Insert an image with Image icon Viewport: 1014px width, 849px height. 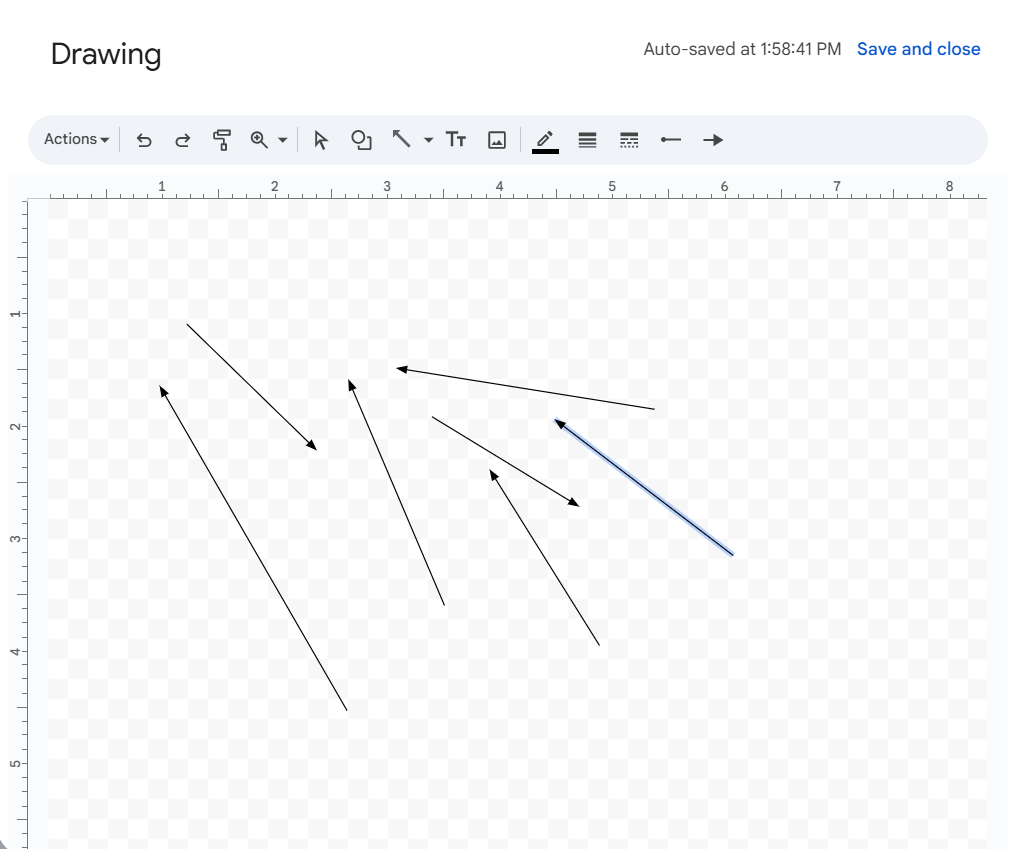coord(497,140)
